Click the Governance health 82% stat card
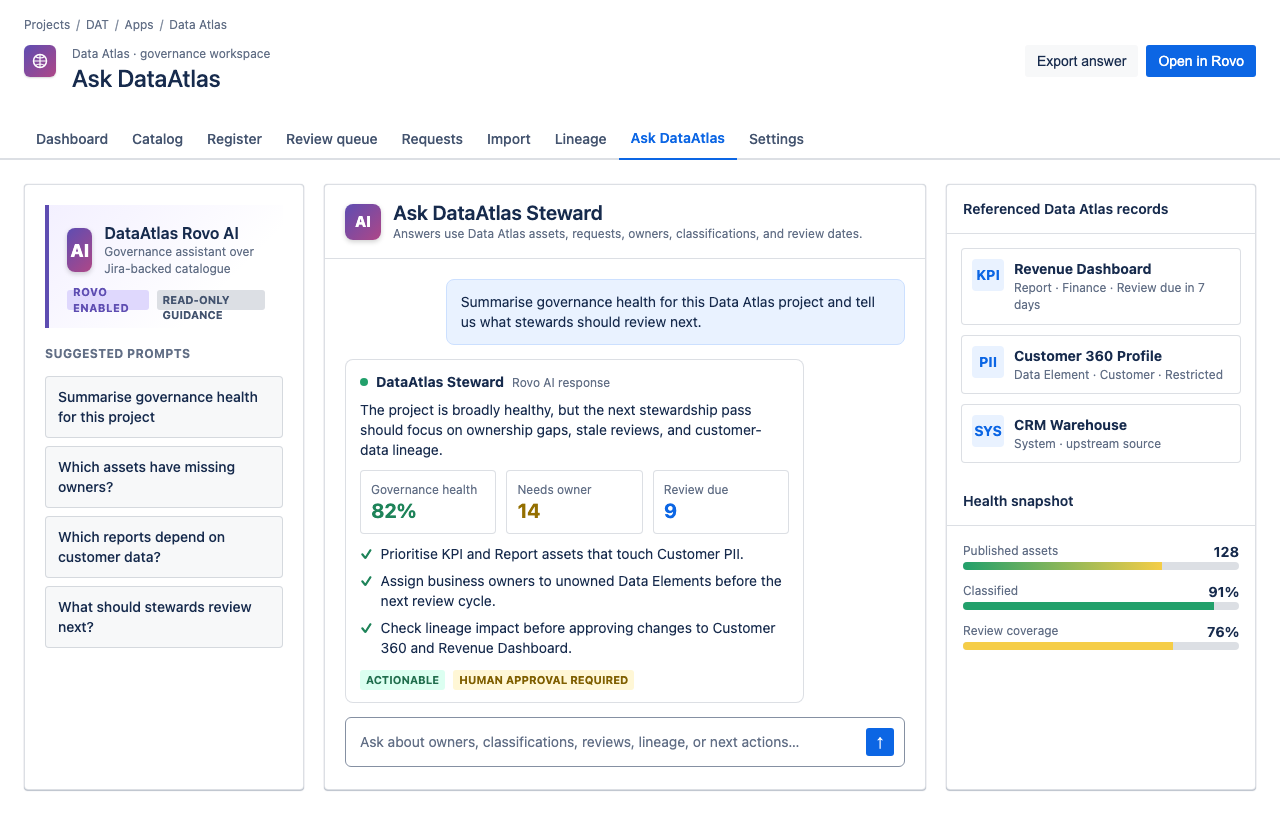 (428, 502)
